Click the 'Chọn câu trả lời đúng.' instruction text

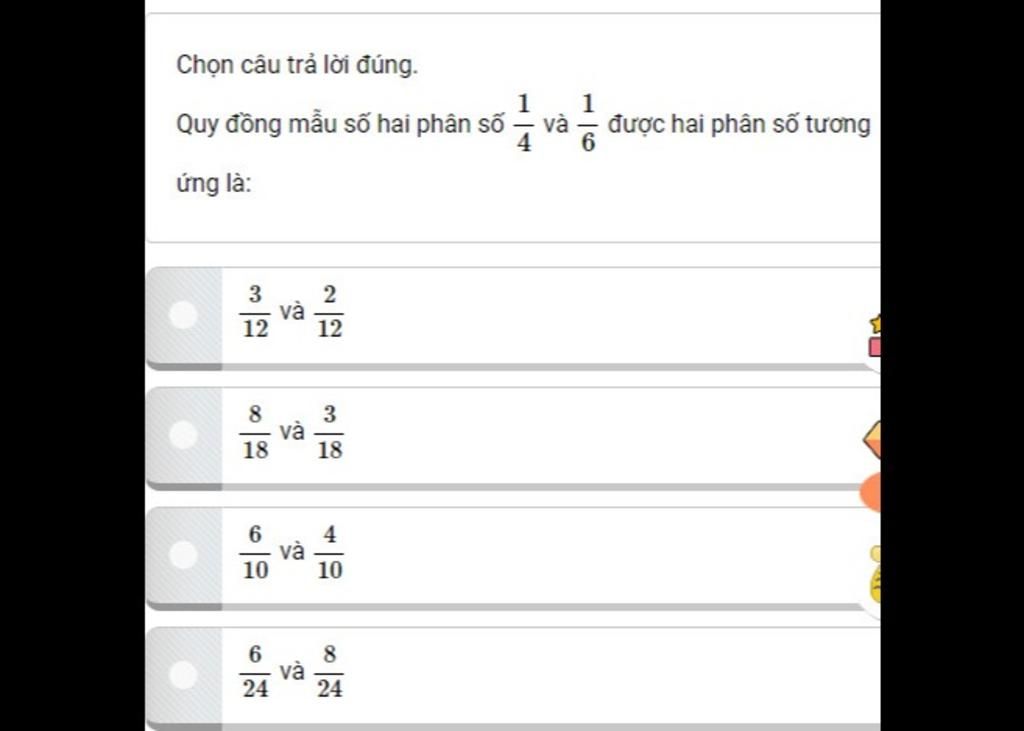pos(297,65)
